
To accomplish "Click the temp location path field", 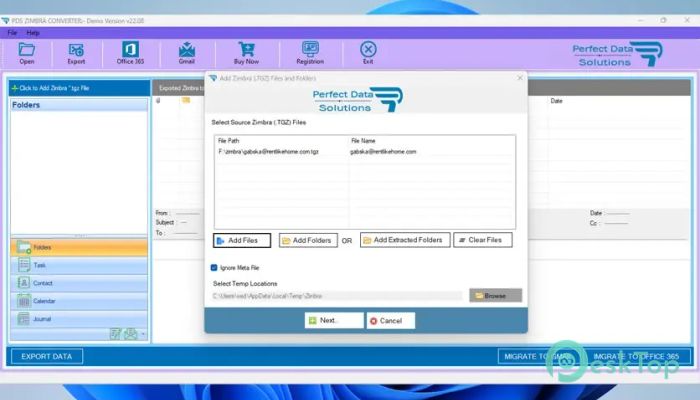I will (337, 296).
